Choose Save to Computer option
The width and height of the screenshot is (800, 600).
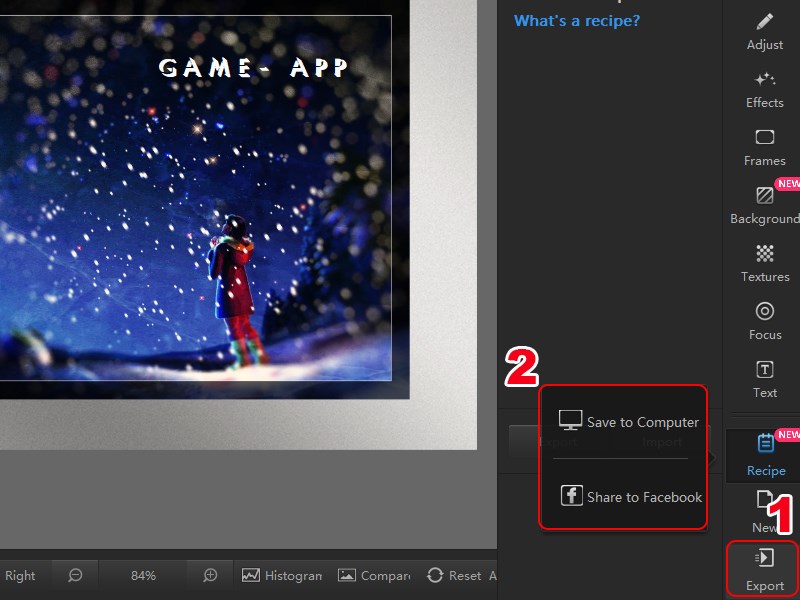(x=628, y=421)
